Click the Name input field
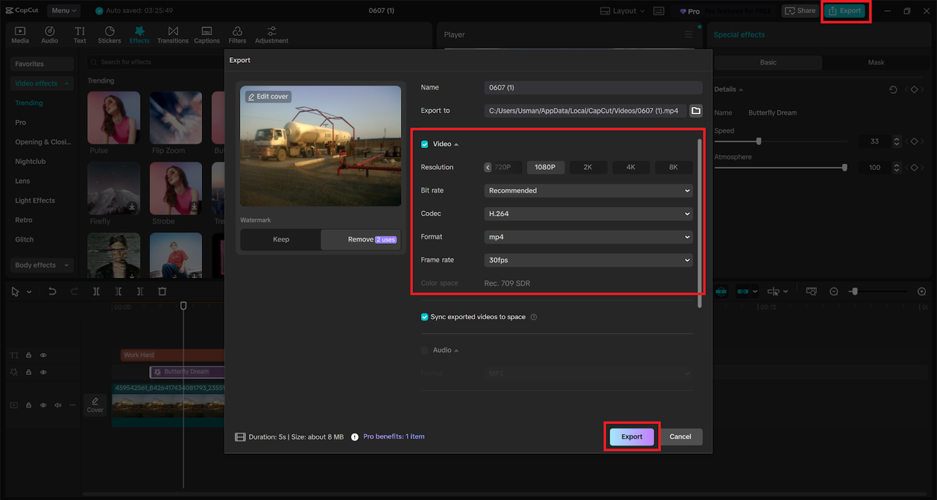Screen dimensions: 937x500 coord(592,88)
